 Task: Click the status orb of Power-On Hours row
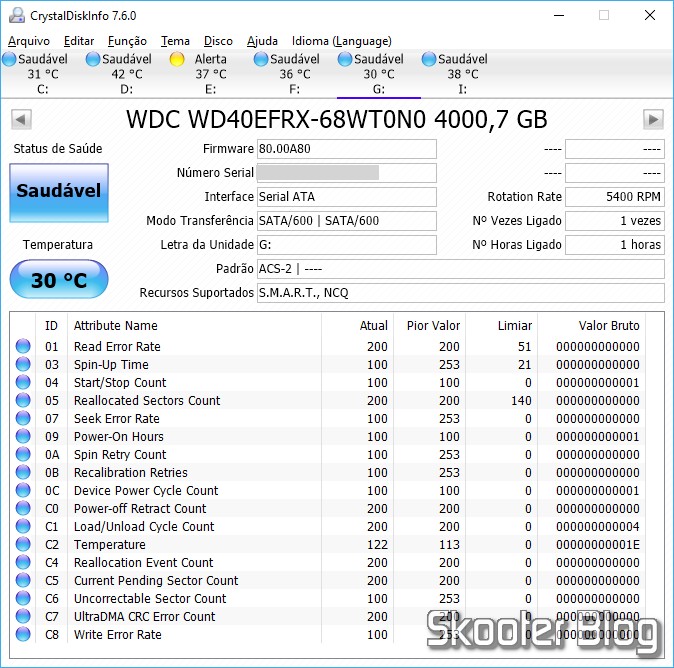23,436
